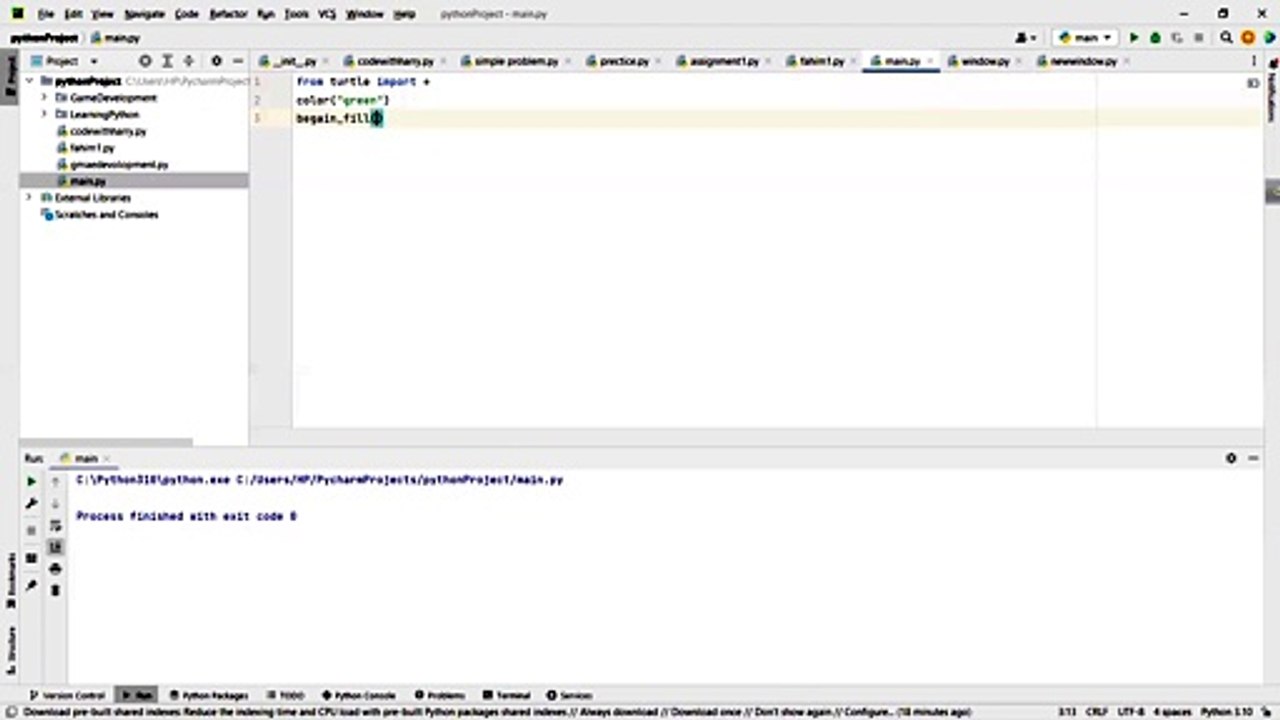Open the Project view dropdown

pyautogui.click(x=64, y=61)
